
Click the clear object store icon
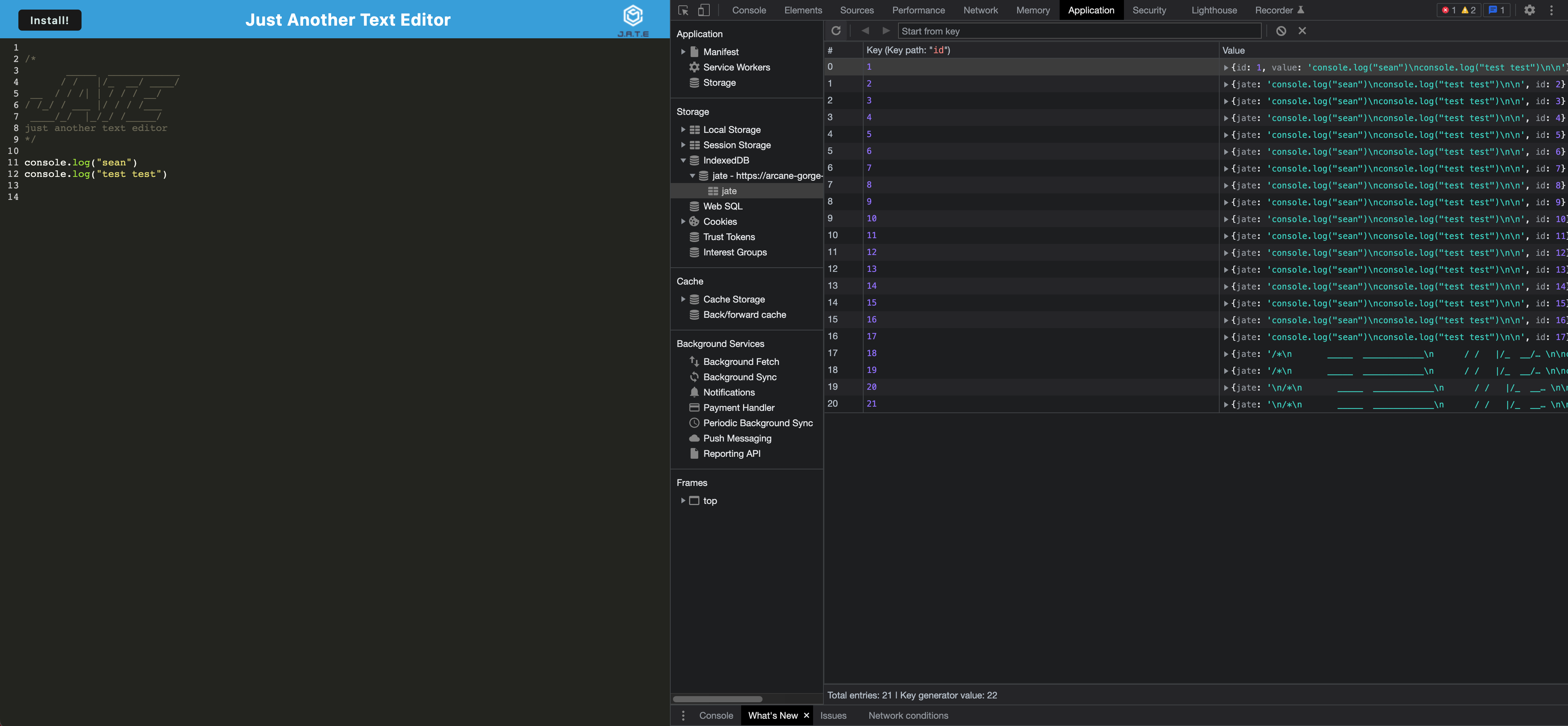click(1281, 31)
